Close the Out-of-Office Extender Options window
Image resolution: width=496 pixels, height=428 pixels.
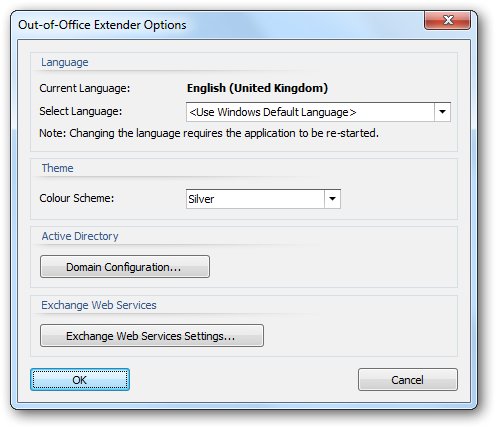click(447, 20)
